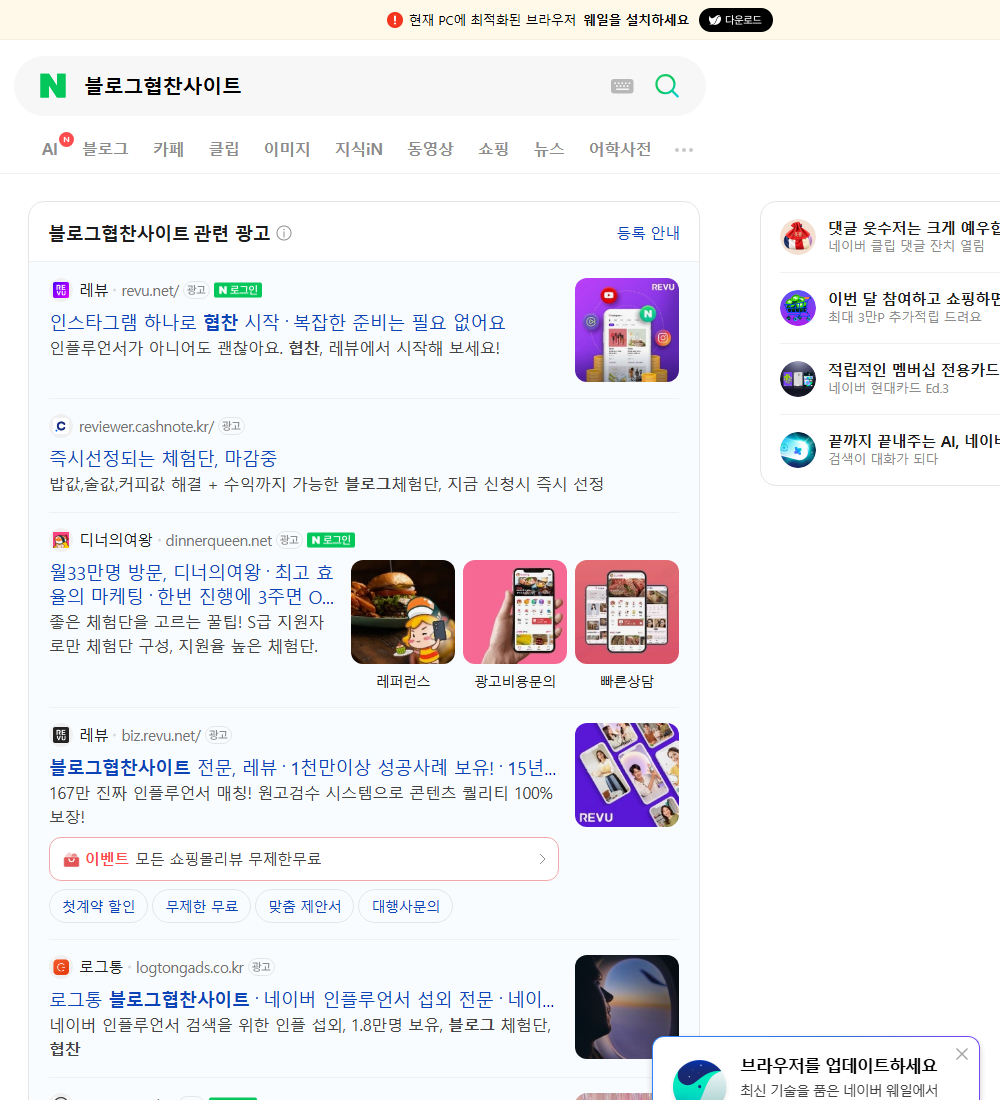Click the green Naver N logo
This screenshot has width=1000, height=1100.
click(x=53, y=86)
